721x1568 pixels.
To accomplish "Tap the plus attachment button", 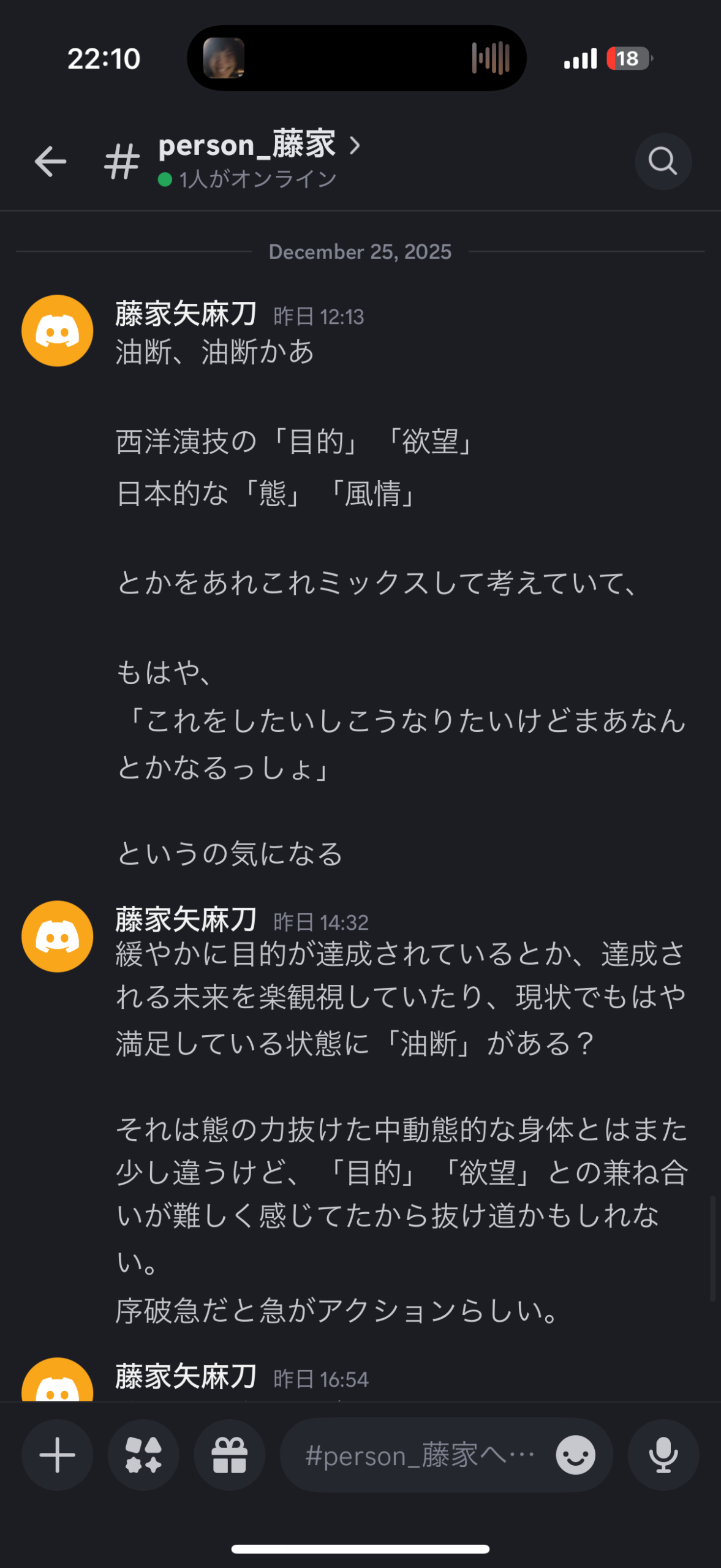I will (x=58, y=1455).
